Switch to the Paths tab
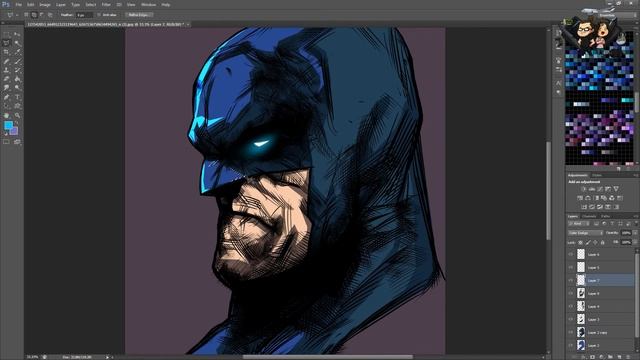Image resolution: width=640 pixels, height=360 pixels. pyautogui.click(x=606, y=216)
